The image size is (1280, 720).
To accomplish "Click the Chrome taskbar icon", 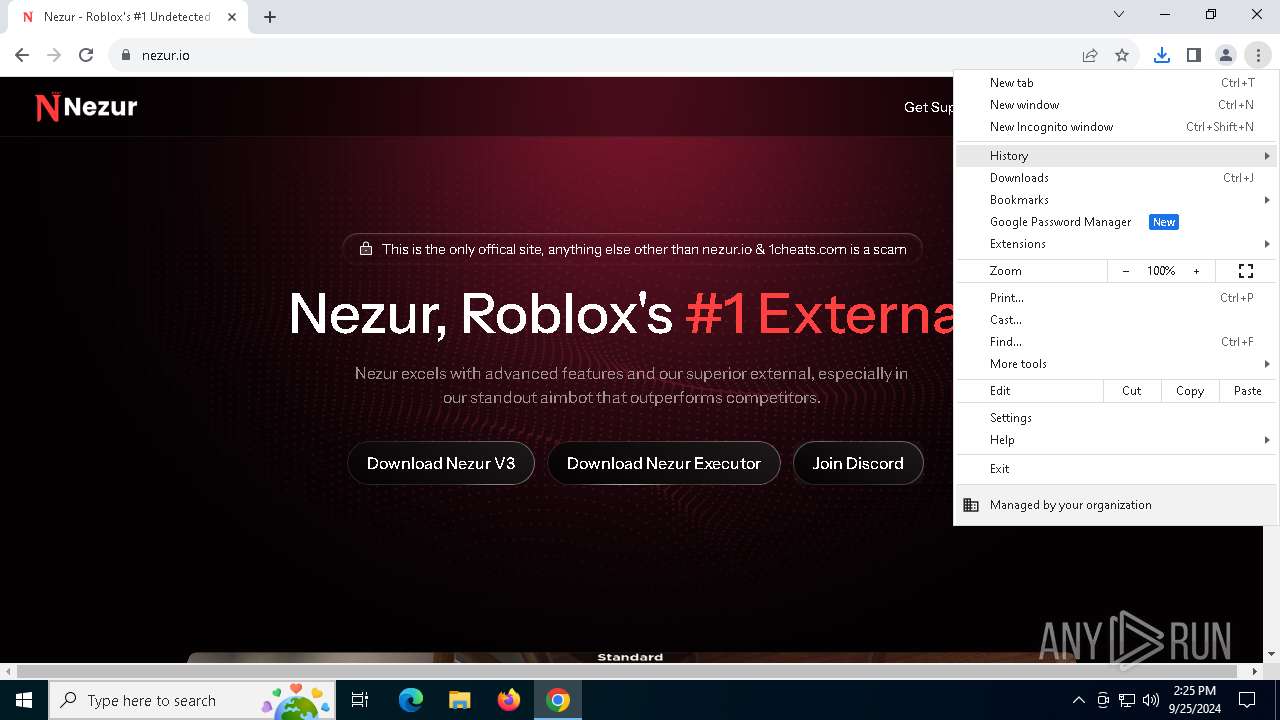I will (558, 700).
